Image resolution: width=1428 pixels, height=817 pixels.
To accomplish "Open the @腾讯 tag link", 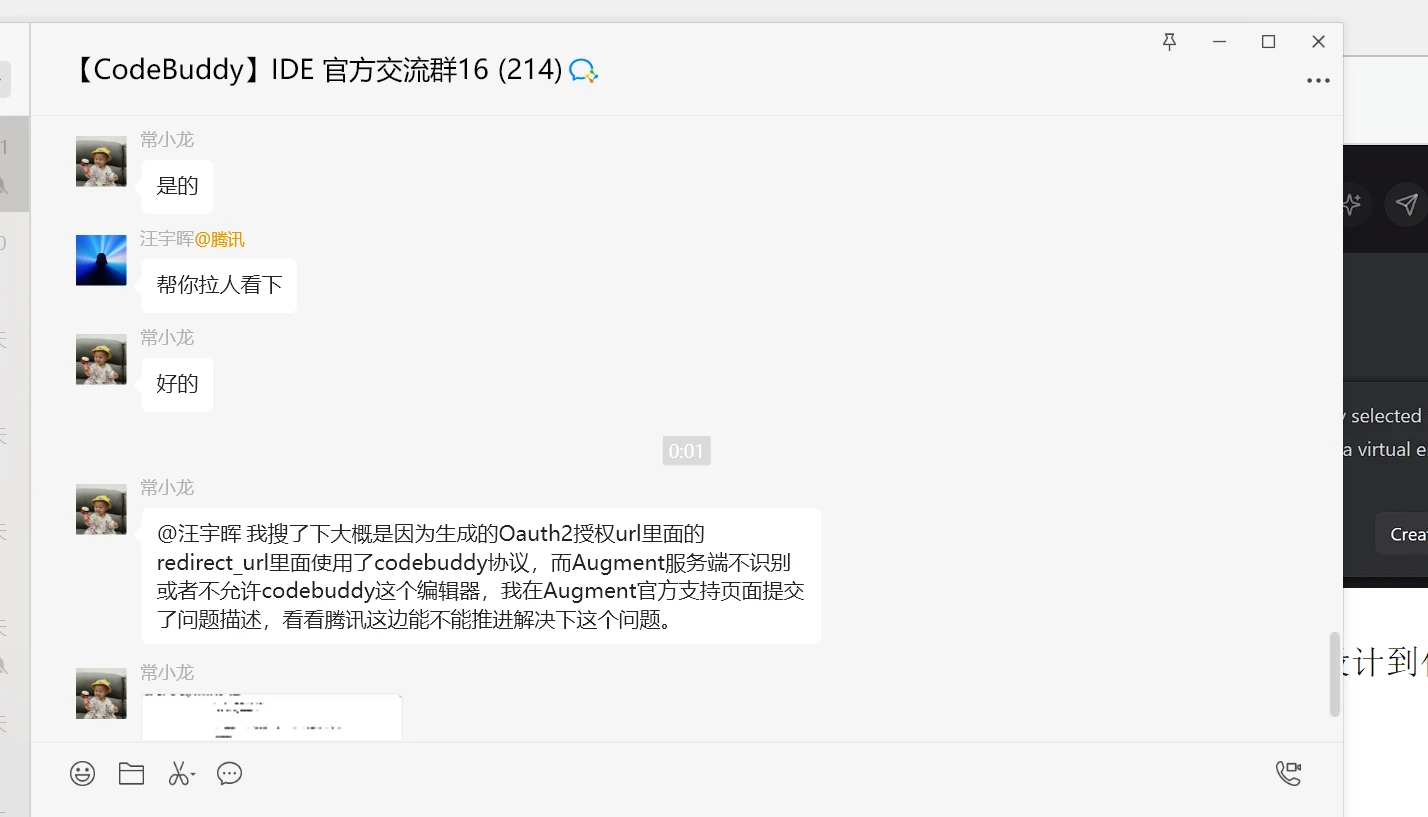I will (219, 239).
